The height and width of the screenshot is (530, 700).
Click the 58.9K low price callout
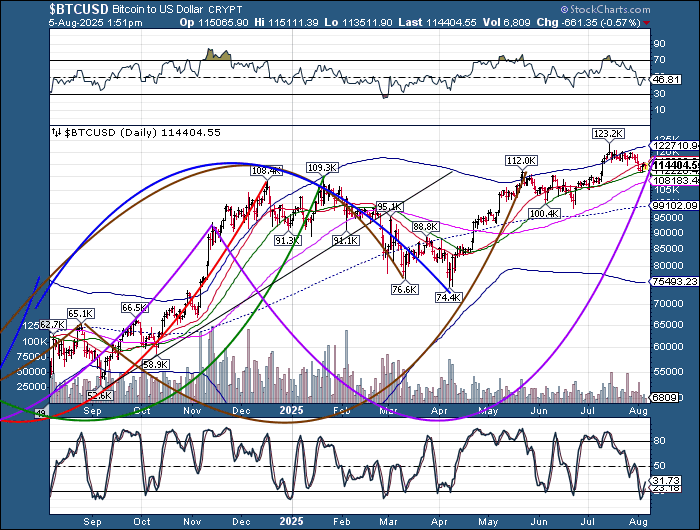[155, 365]
